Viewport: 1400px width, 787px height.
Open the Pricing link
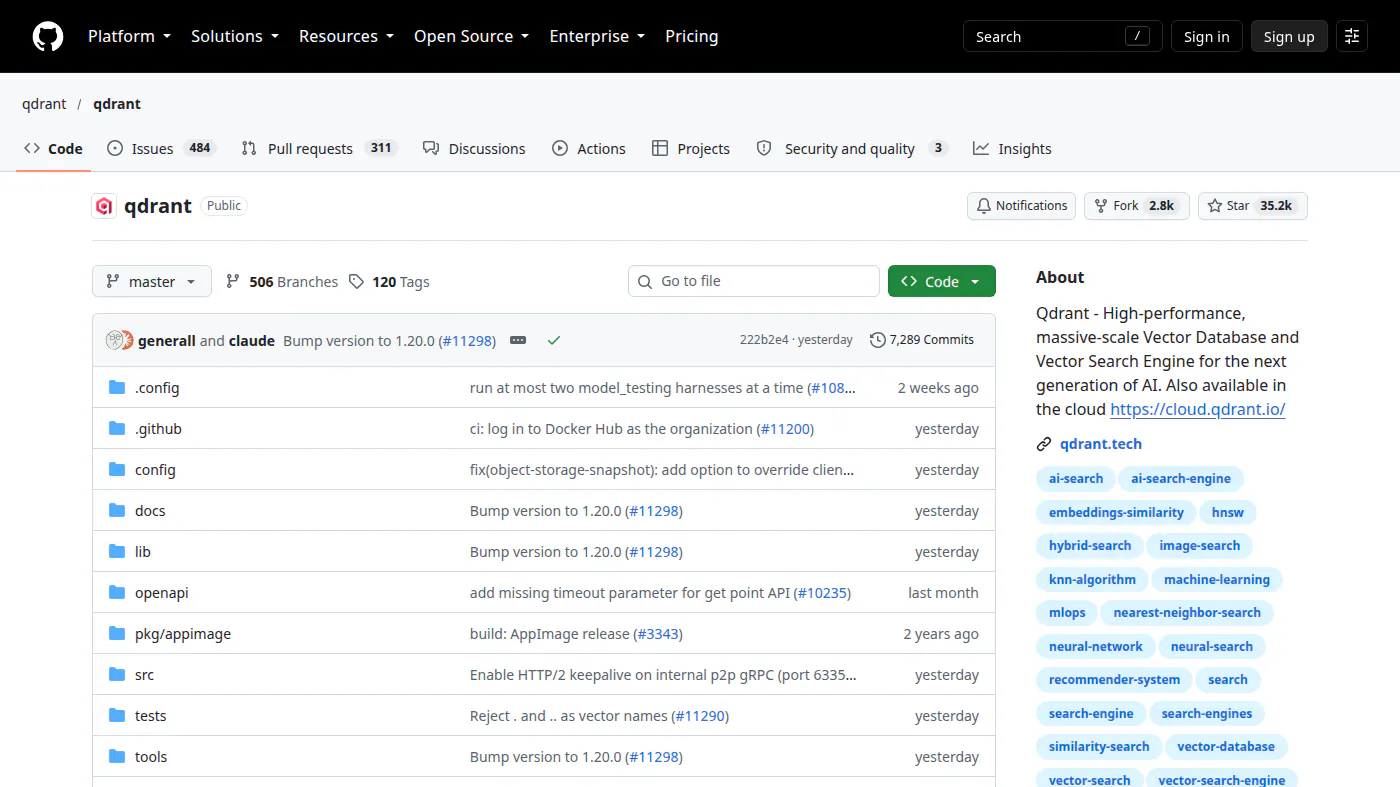click(692, 36)
